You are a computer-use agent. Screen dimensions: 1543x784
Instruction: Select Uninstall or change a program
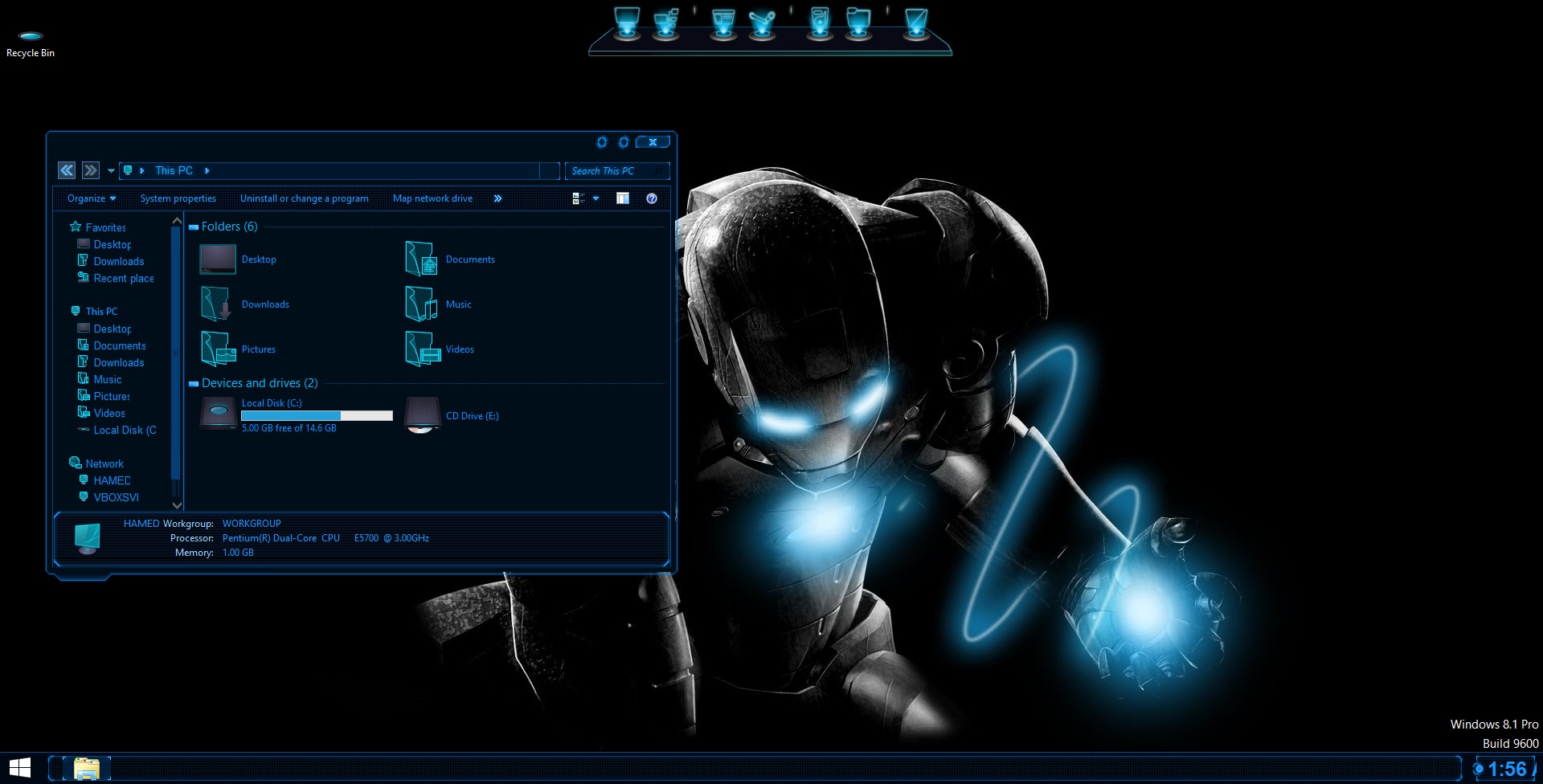click(x=304, y=198)
